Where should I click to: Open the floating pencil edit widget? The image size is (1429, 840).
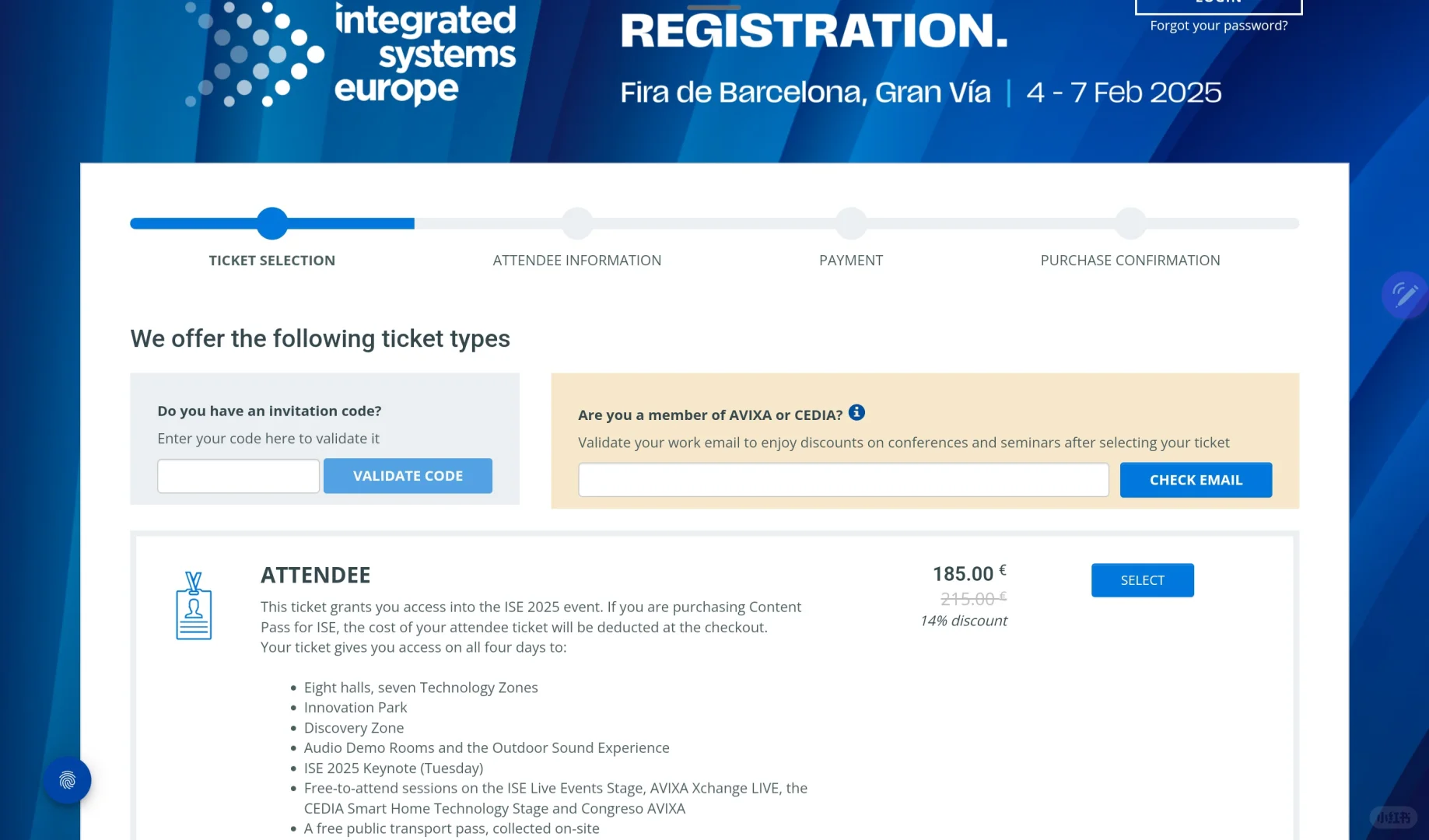pyautogui.click(x=1405, y=295)
